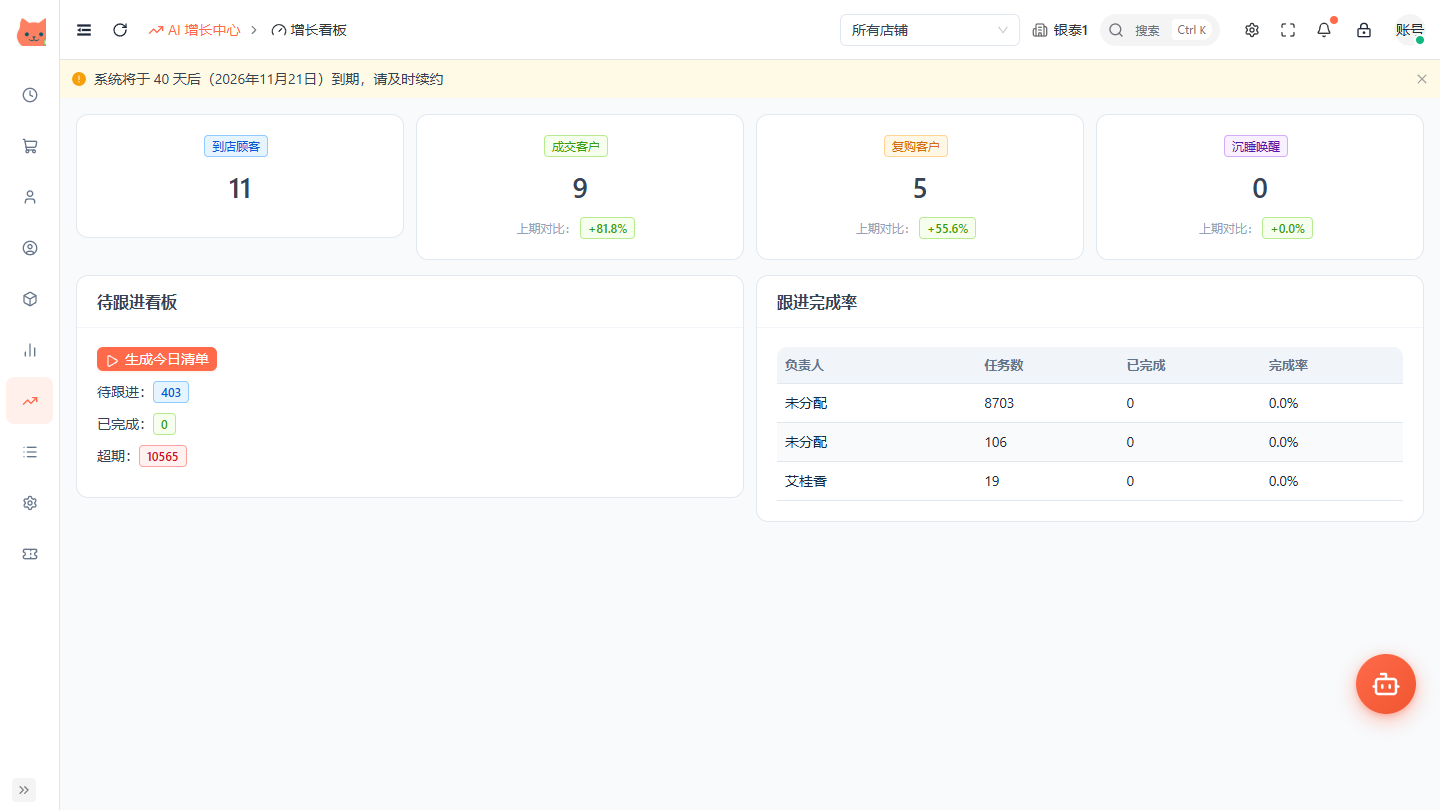Click the list icon in sidebar
The image size is (1440, 810).
coord(30,452)
